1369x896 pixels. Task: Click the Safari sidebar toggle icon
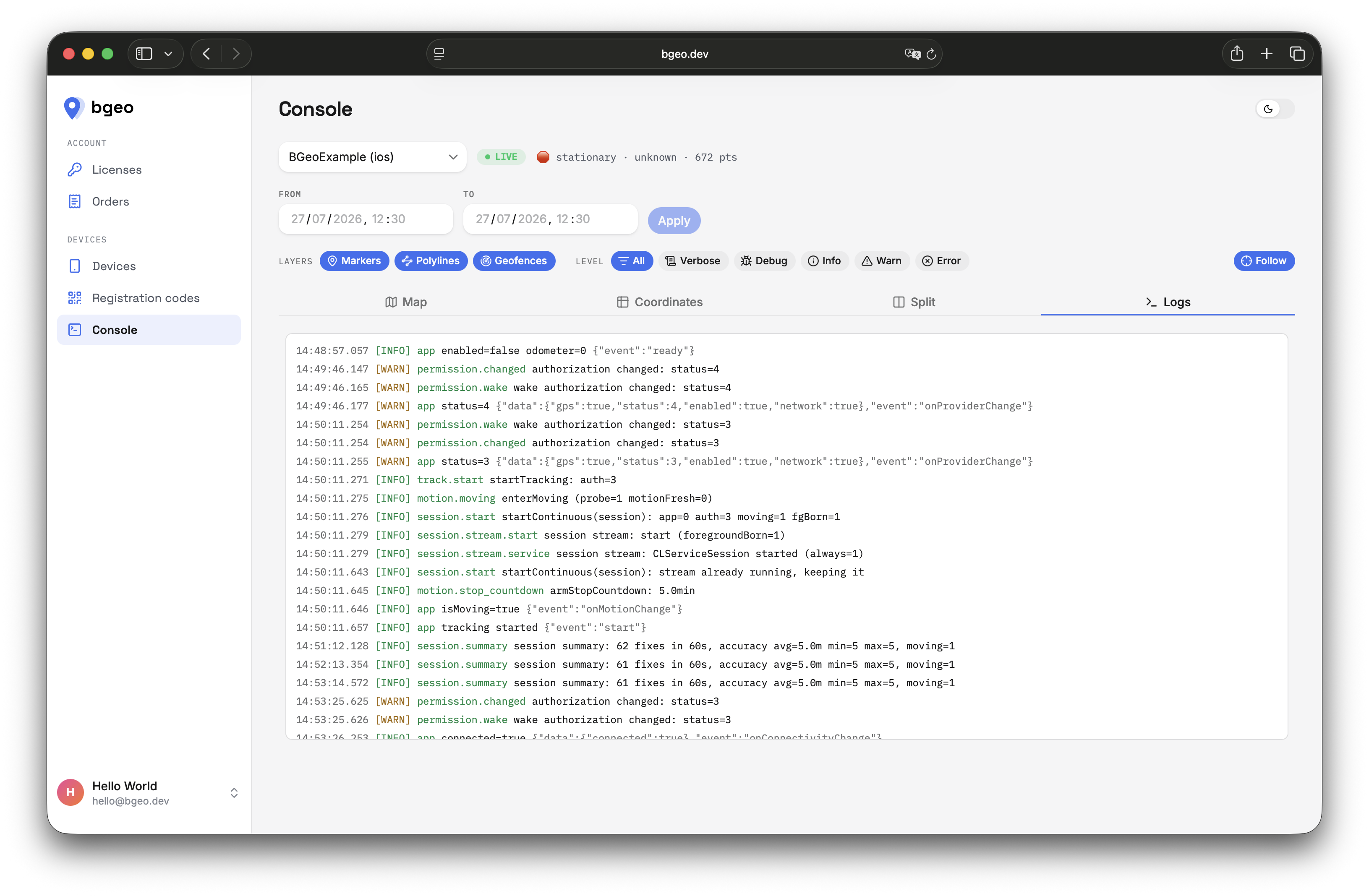(x=144, y=54)
